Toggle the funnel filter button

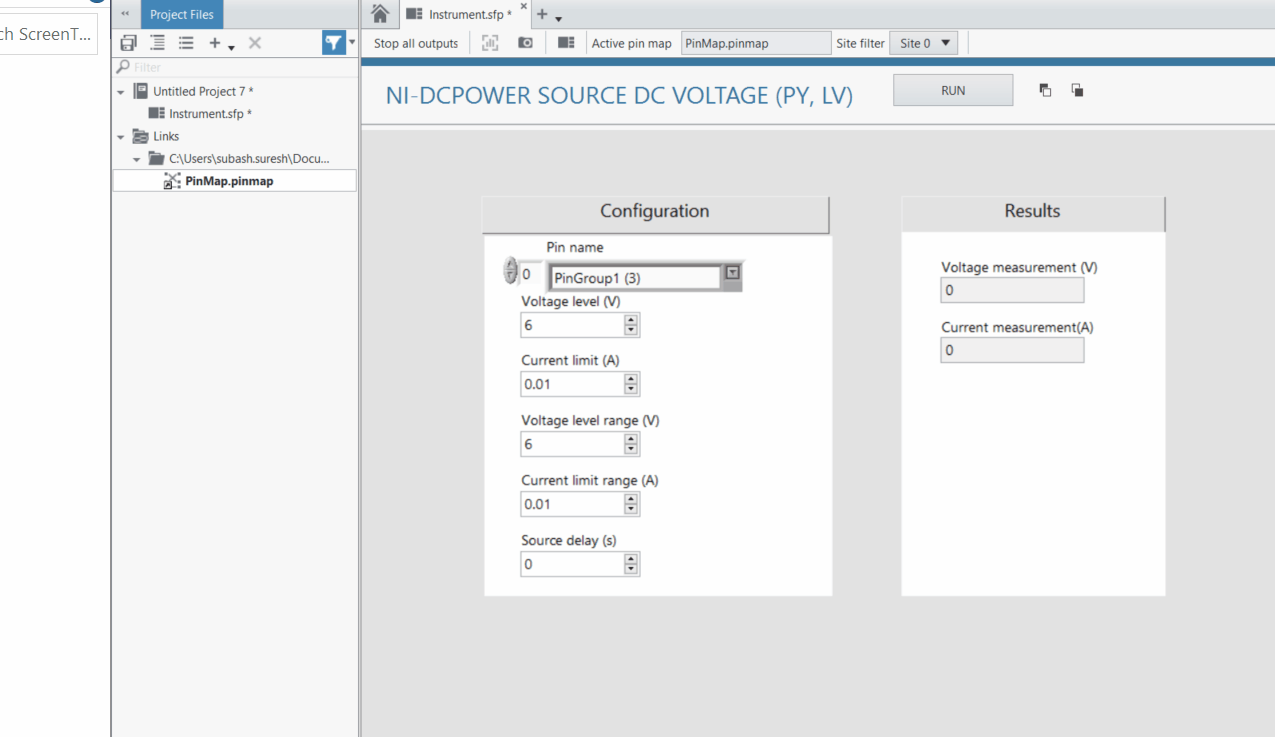333,43
